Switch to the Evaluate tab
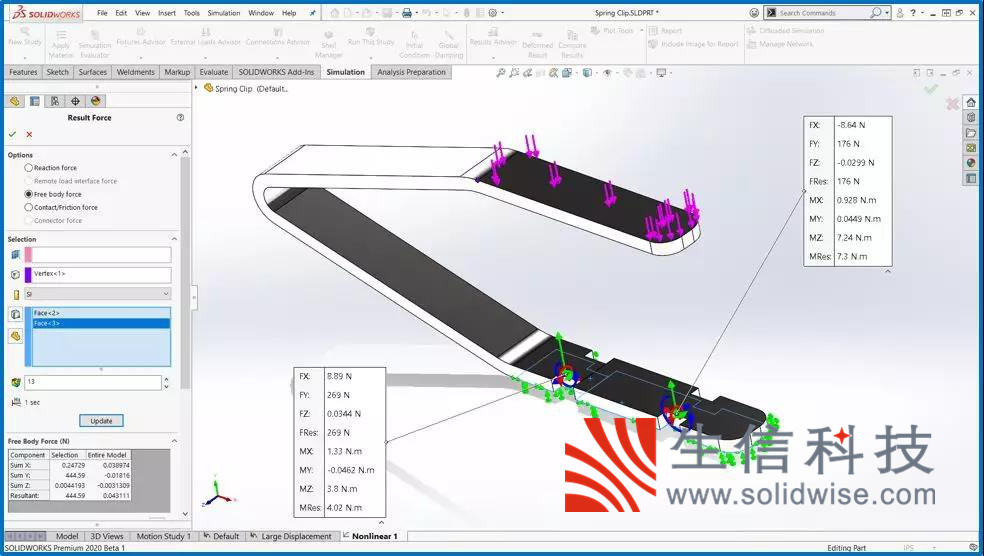This screenshot has width=984, height=556. click(x=213, y=72)
